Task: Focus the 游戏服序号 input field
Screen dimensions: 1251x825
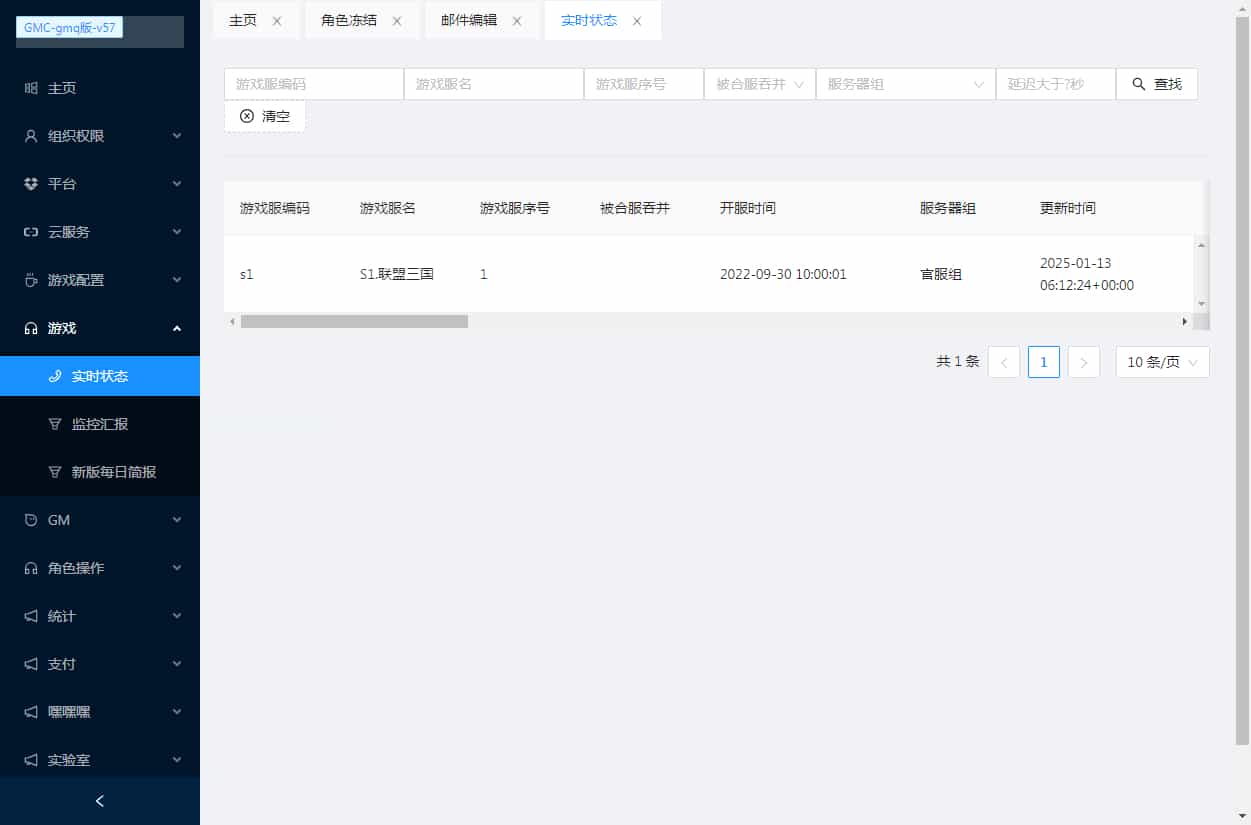Action: click(x=644, y=84)
